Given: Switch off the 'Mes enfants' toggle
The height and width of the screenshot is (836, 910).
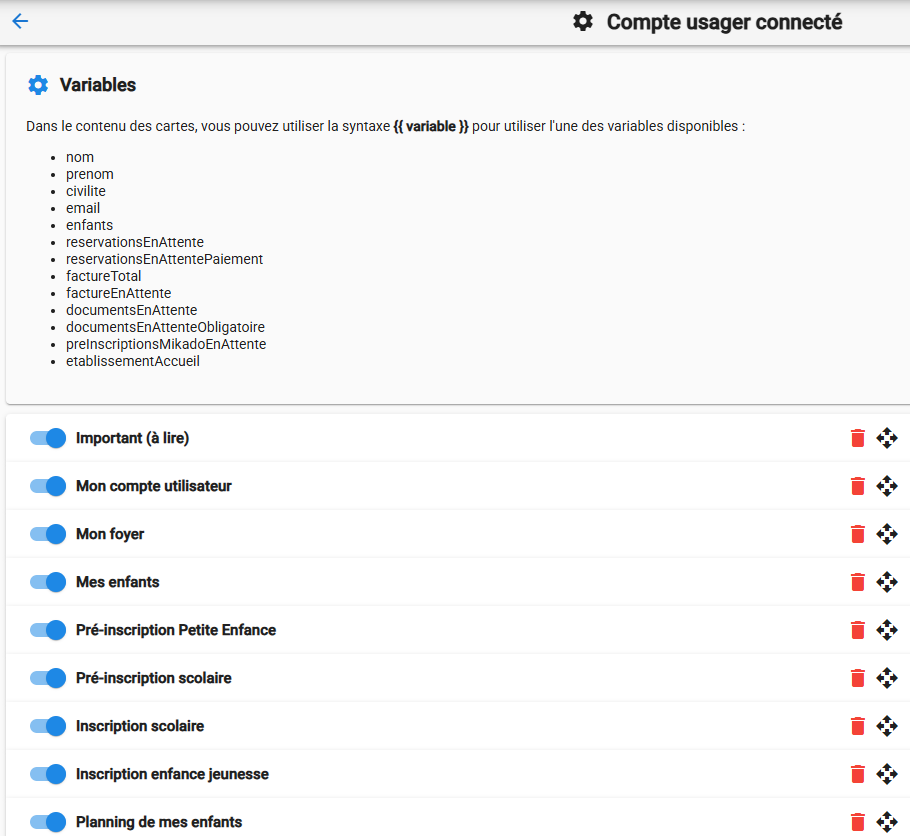Looking at the screenshot, I should [48, 582].
